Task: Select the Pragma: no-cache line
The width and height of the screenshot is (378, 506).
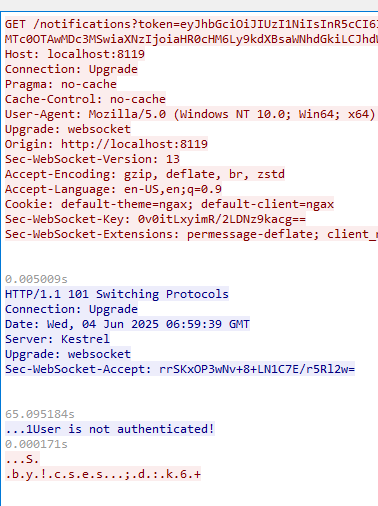Action: [61, 84]
